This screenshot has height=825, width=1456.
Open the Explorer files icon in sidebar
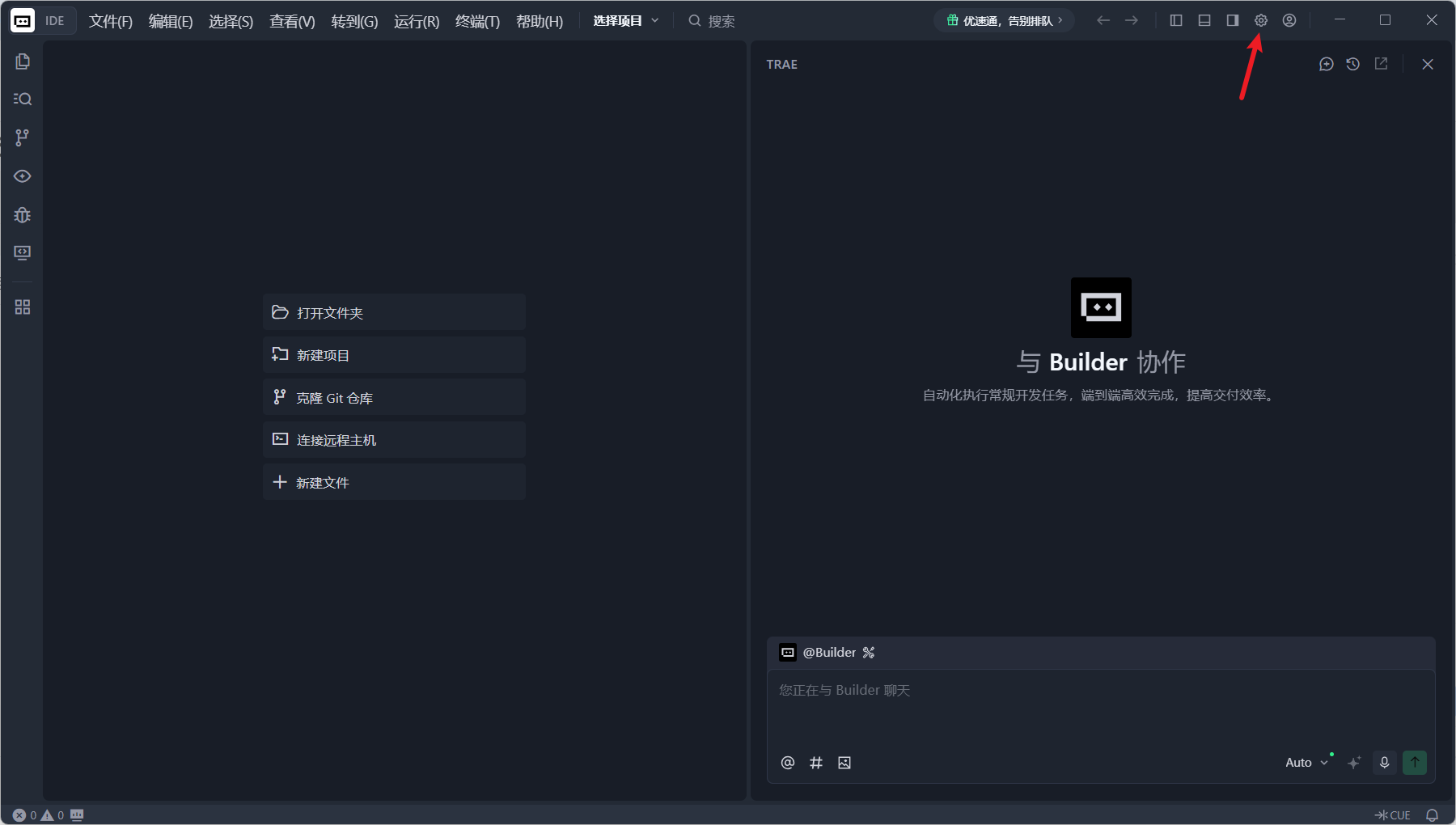(23, 61)
